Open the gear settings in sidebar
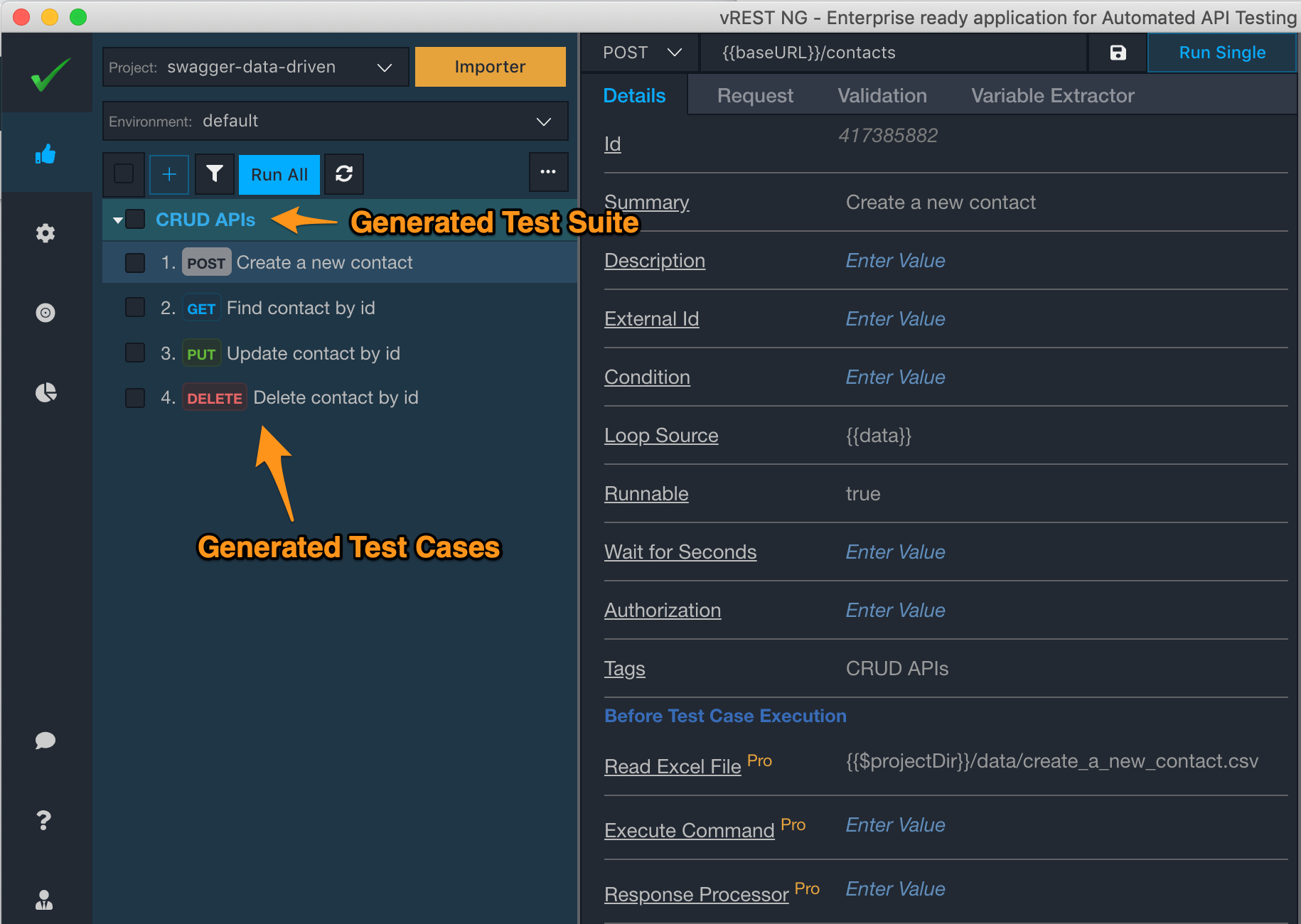Screen dimensions: 1301x924 click(x=45, y=233)
